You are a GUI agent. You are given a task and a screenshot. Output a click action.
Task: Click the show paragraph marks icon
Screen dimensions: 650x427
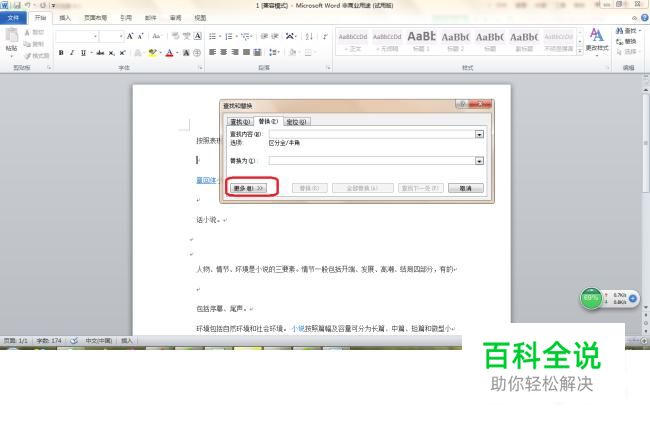325,36
